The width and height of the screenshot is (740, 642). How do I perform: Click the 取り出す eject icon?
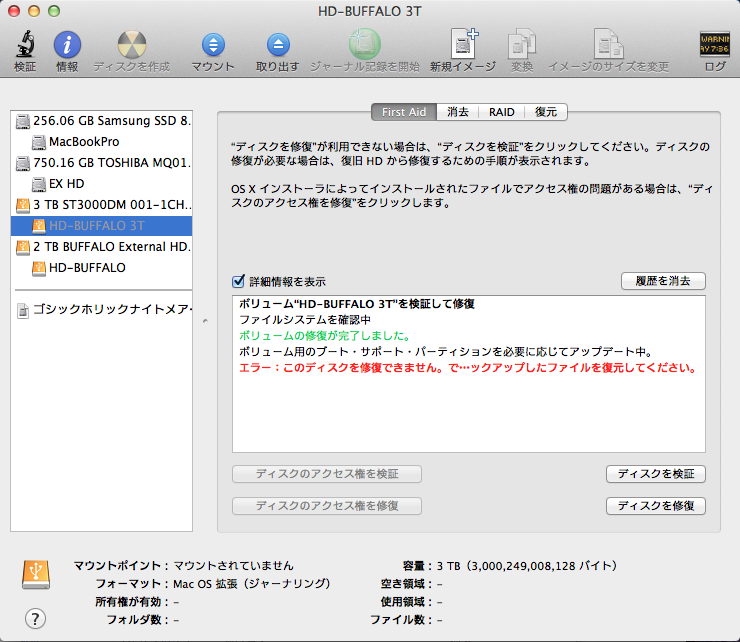coord(278,45)
